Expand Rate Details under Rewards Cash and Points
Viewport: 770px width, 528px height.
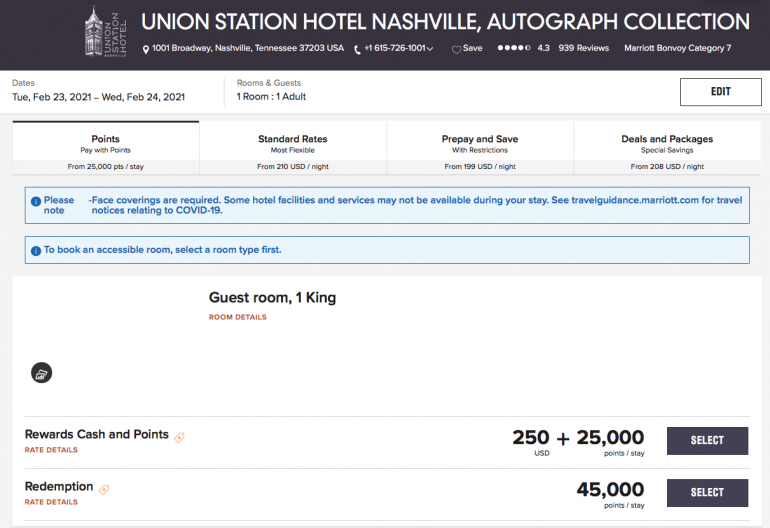[x=50, y=450]
